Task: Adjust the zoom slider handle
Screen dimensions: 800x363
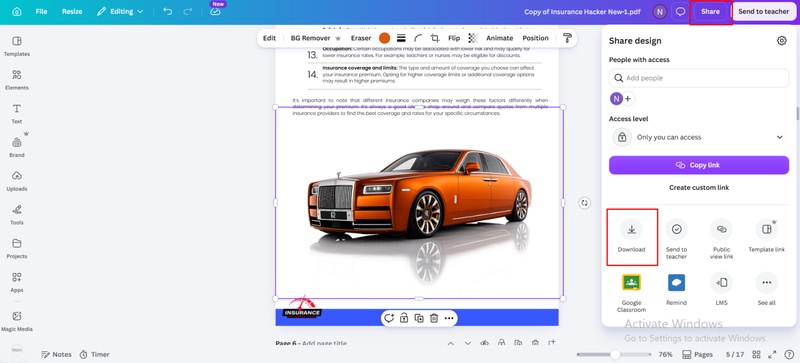Action: [x=615, y=354]
